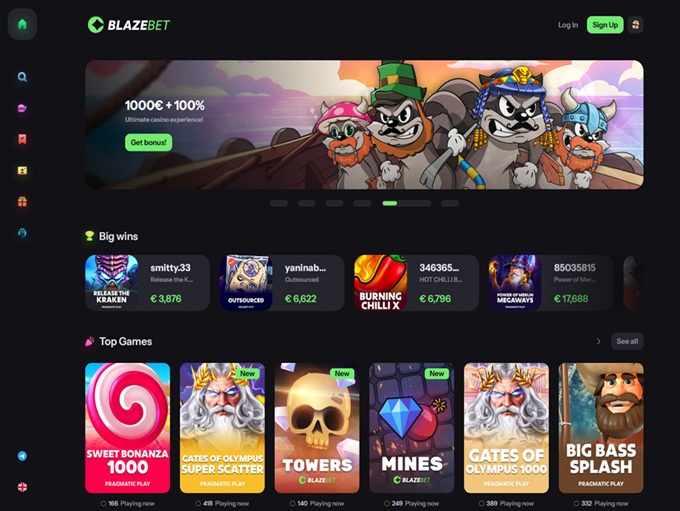This screenshot has width=680, height=511.
Task: Click the Log In link
Action: pyautogui.click(x=568, y=25)
